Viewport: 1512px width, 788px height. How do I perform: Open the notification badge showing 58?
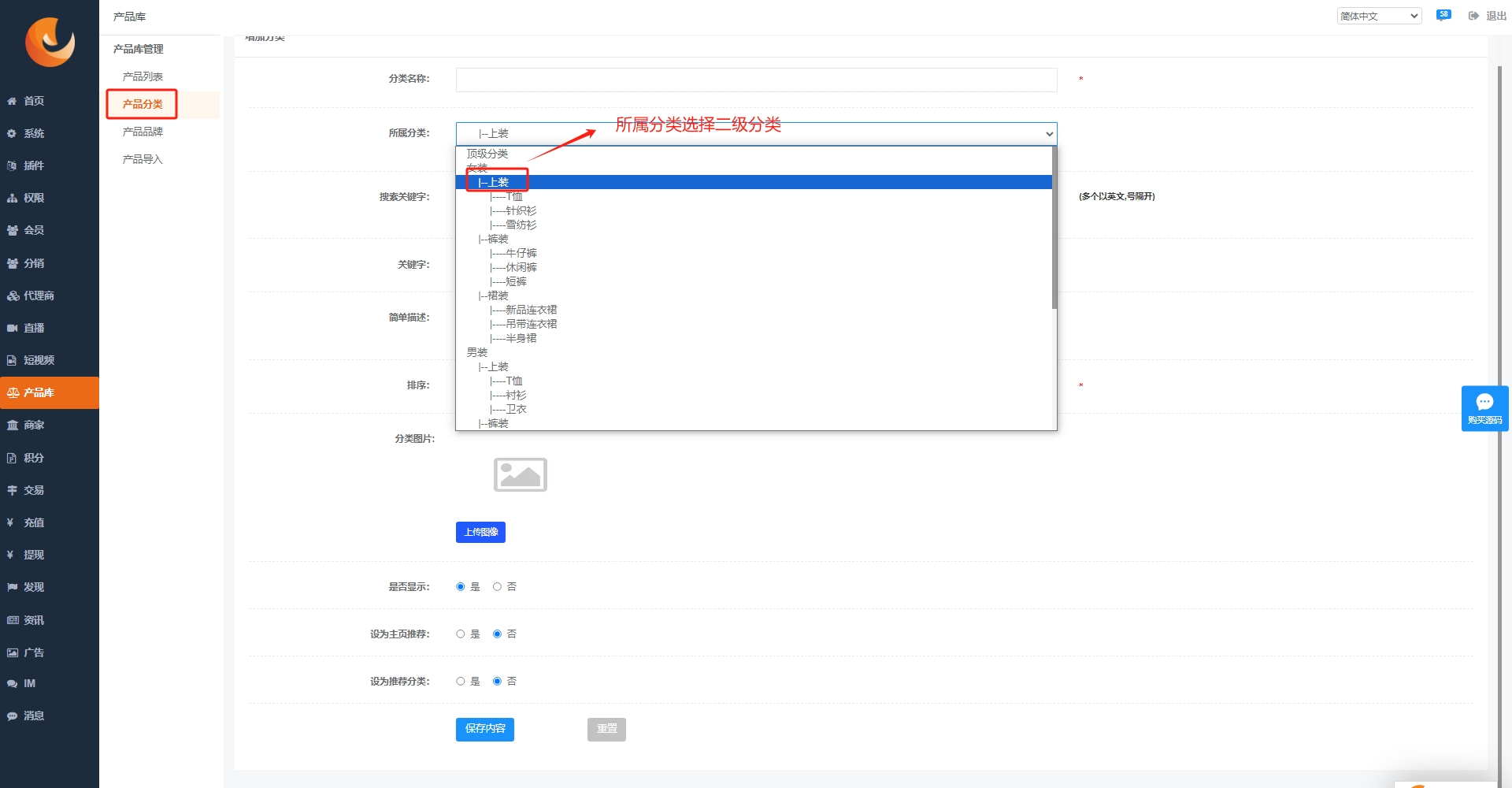click(1443, 15)
